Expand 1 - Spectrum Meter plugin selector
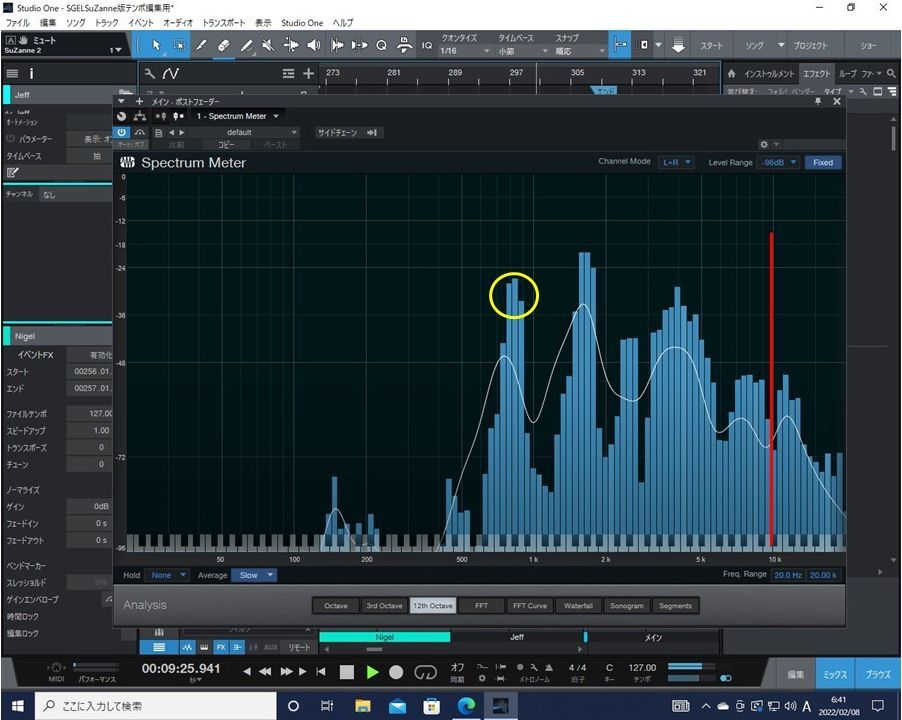 tap(237, 116)
